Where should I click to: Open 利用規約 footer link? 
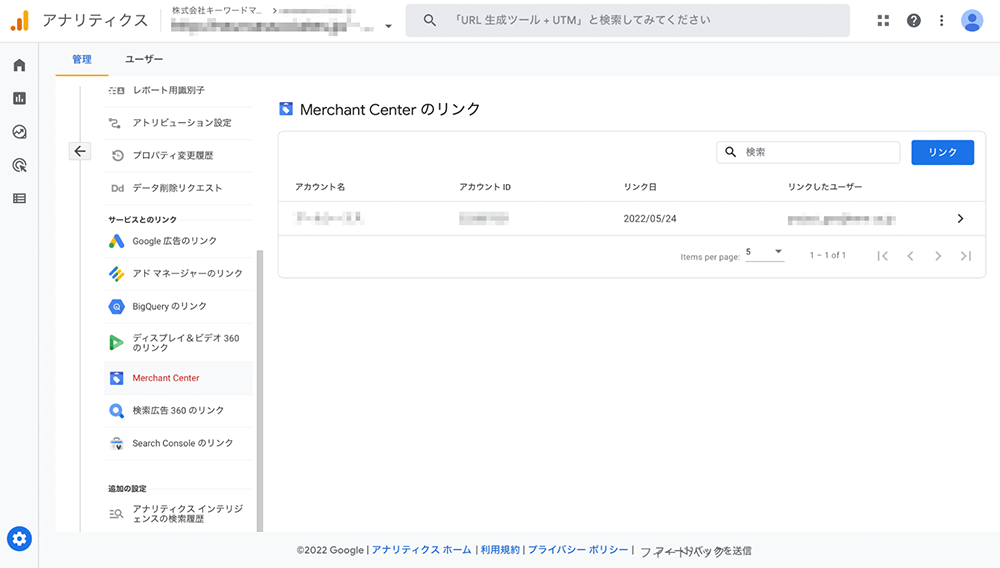(500, 550)
